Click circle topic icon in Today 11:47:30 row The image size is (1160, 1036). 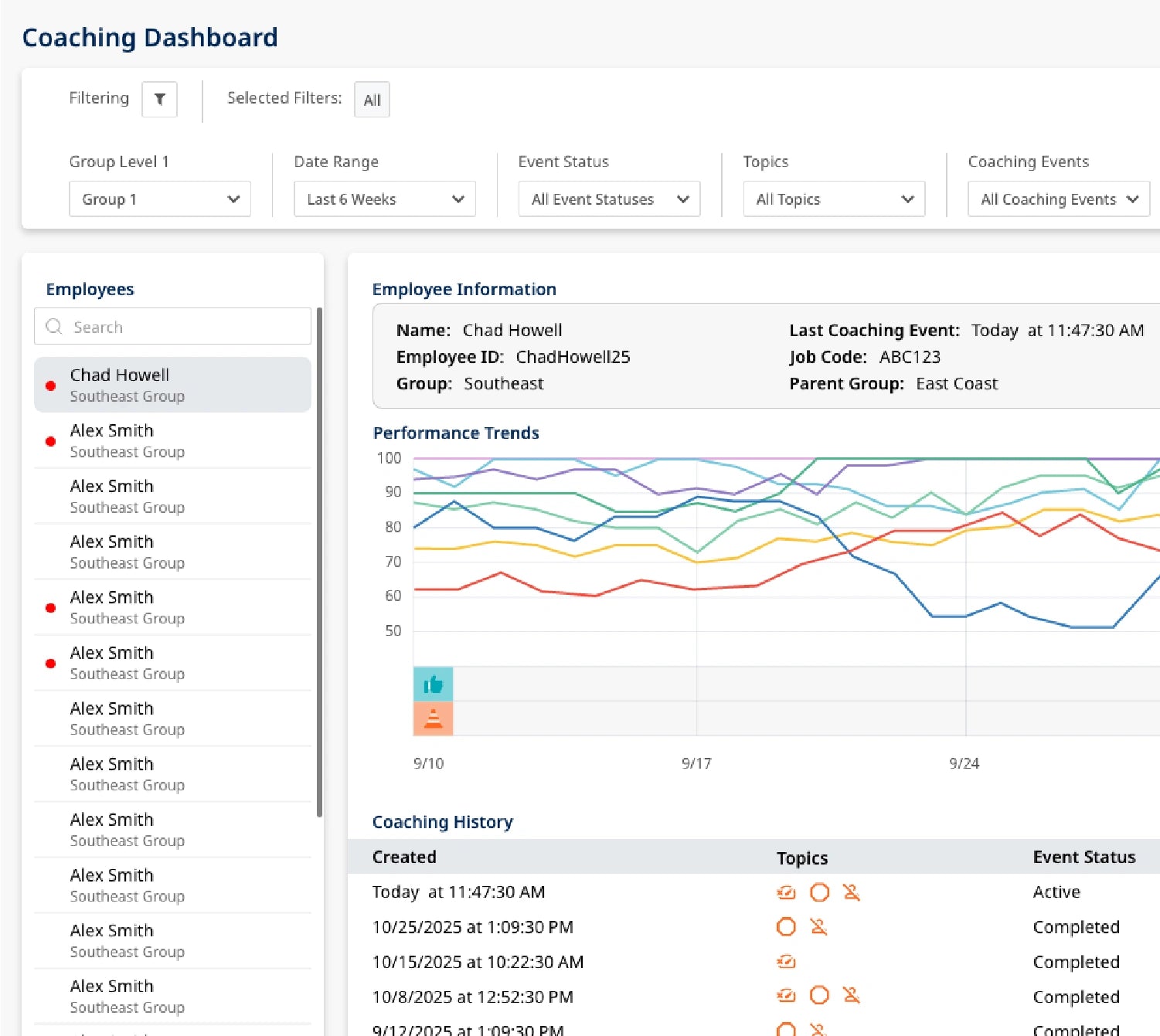pos(819,892)
